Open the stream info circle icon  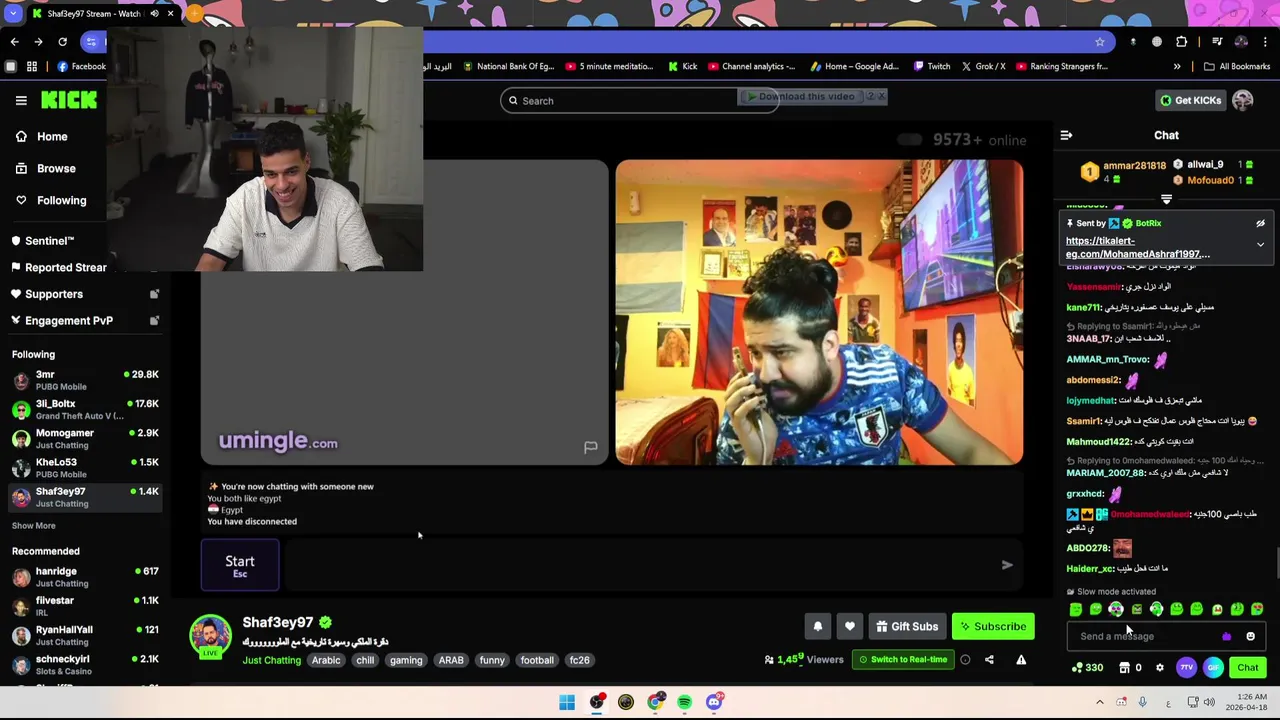click(x=965, y=660)
